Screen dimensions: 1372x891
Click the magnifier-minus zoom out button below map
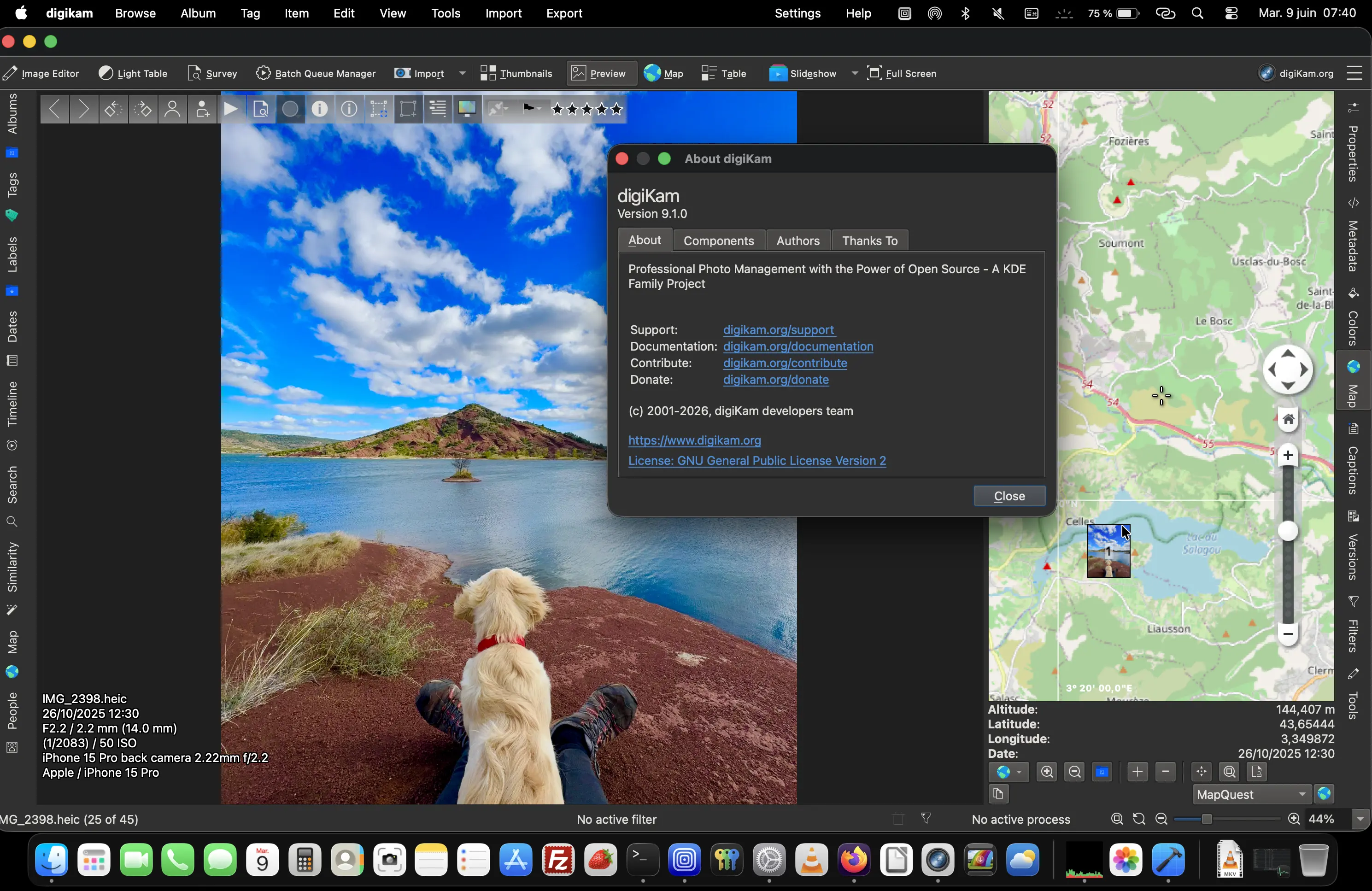click(x=1074, y=772)
